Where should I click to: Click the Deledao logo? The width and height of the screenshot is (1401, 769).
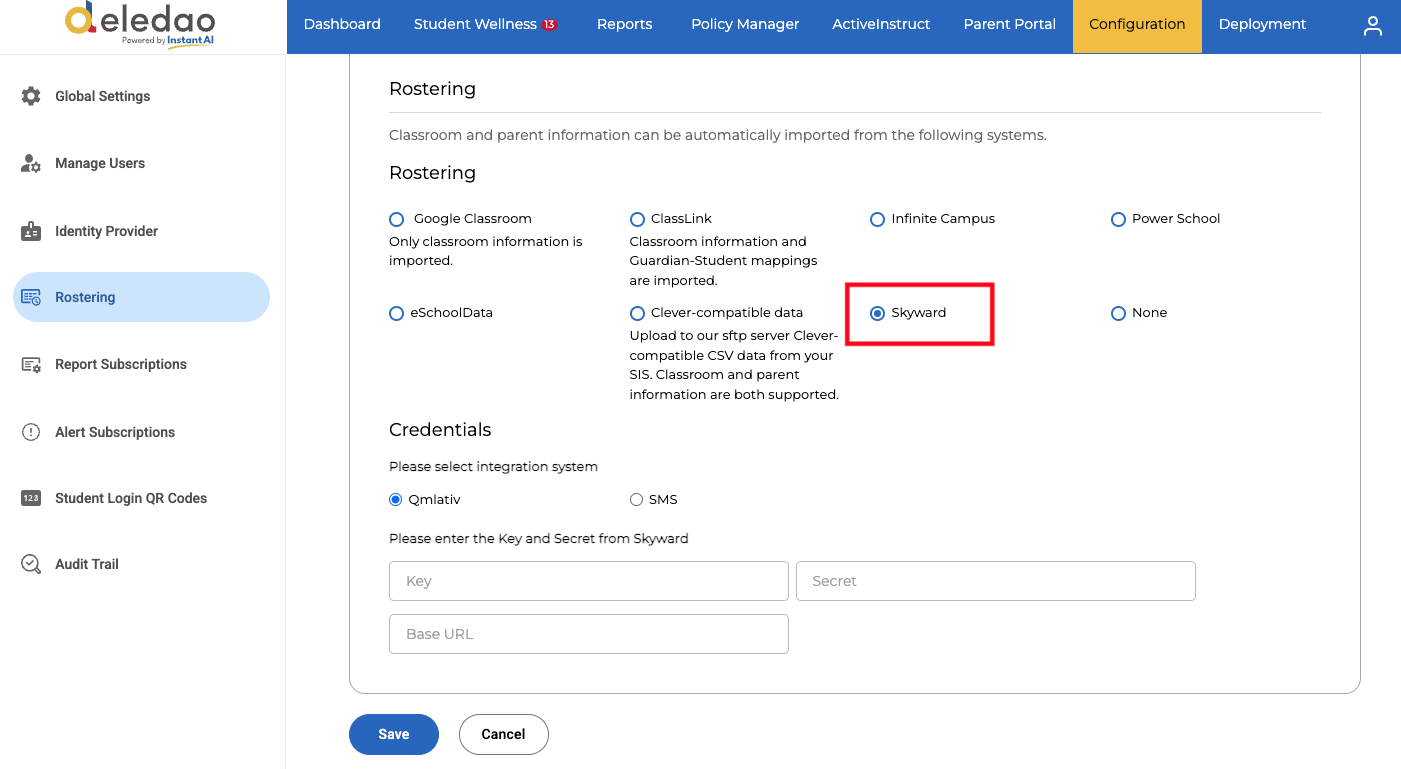click(139, 24)
